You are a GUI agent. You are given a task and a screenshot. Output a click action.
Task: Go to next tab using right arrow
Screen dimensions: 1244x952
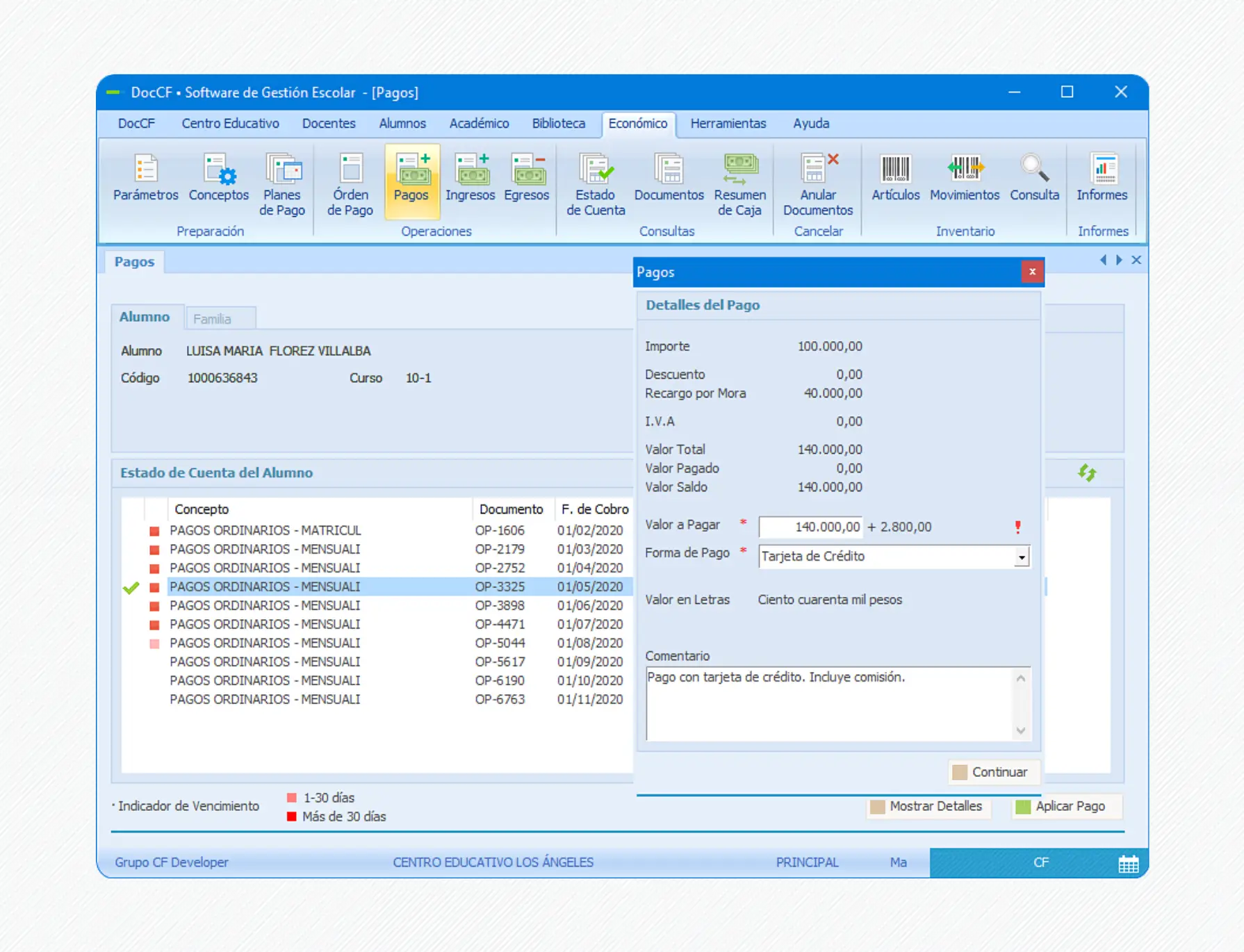tap(1119, 260)
